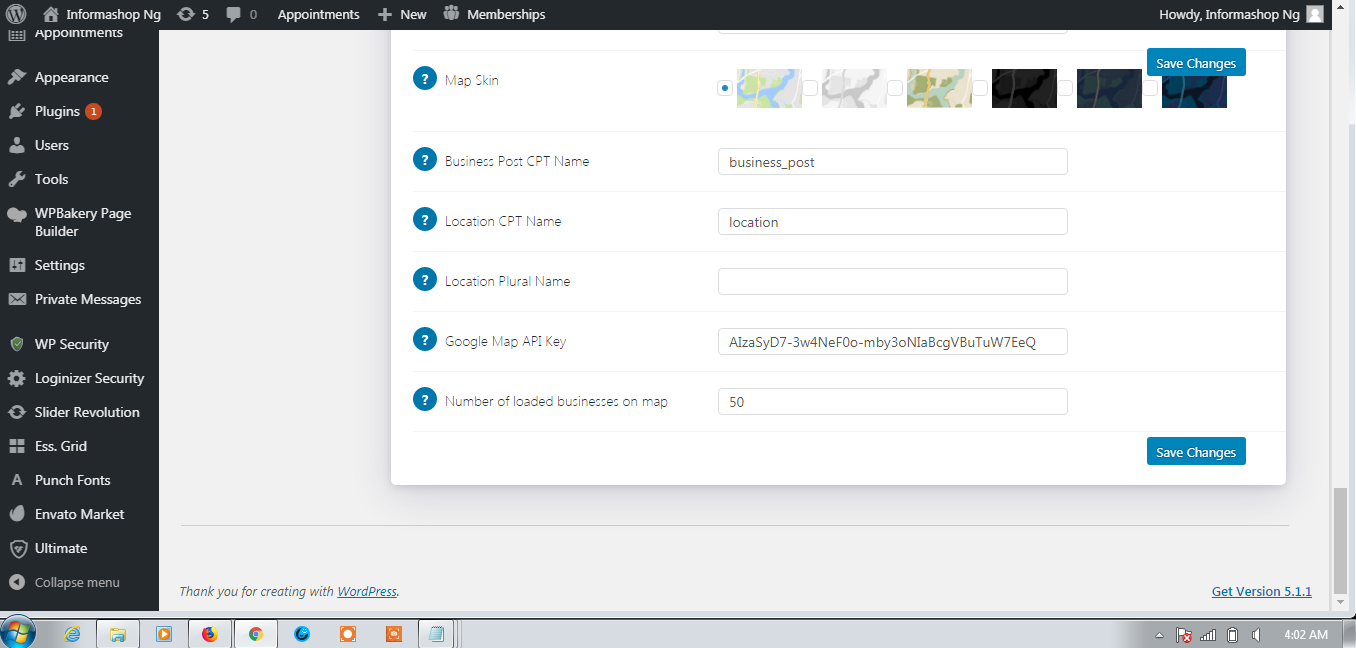Open the Get Version 5.1.1 link

1261,591
